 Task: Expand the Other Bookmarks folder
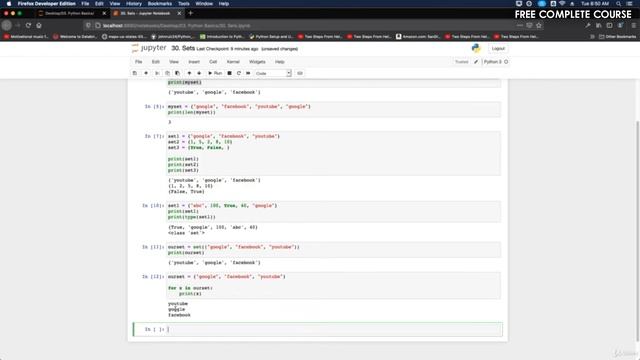tap(617, 36)
